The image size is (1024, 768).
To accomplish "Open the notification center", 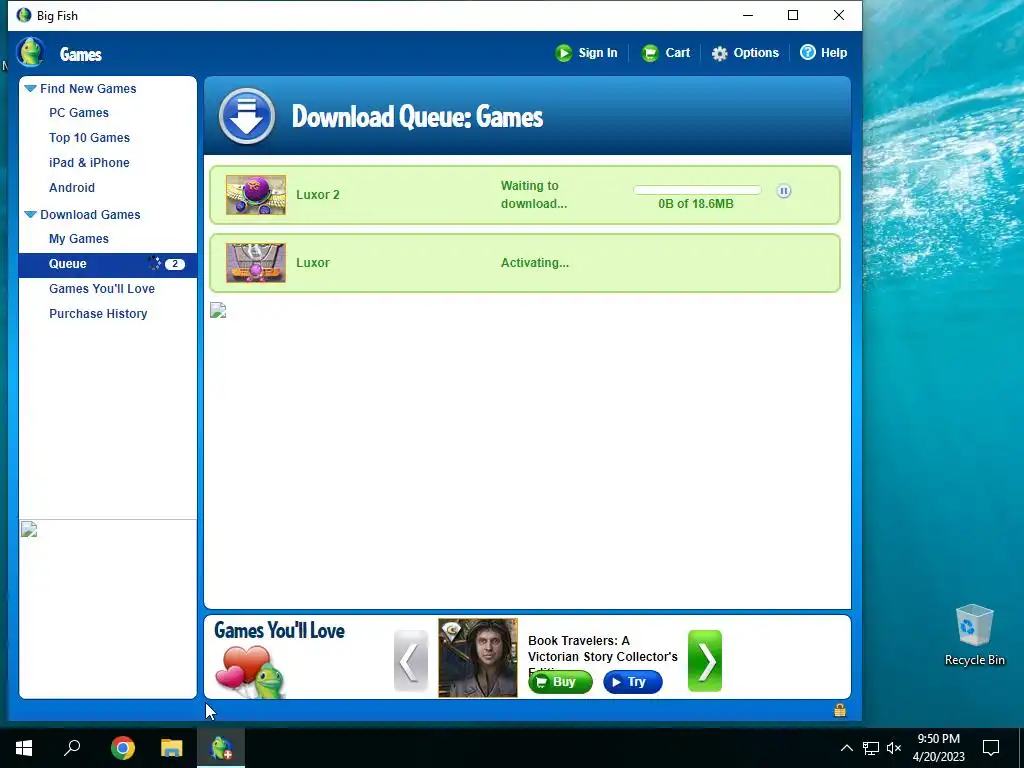I will (x=991, y=748).
